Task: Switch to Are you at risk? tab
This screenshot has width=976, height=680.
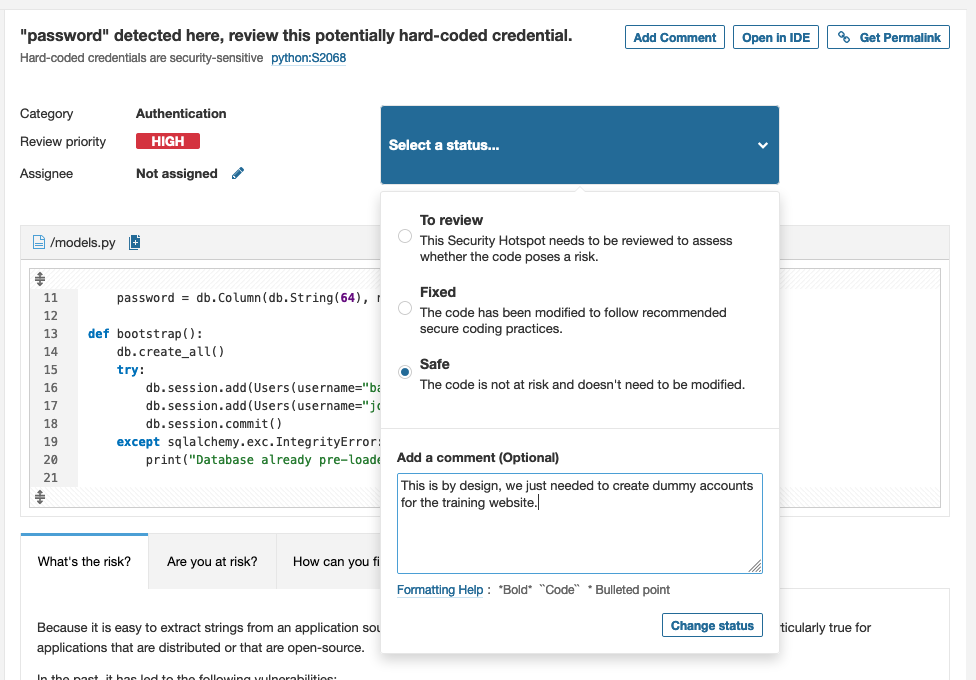Action: (212, 562)
